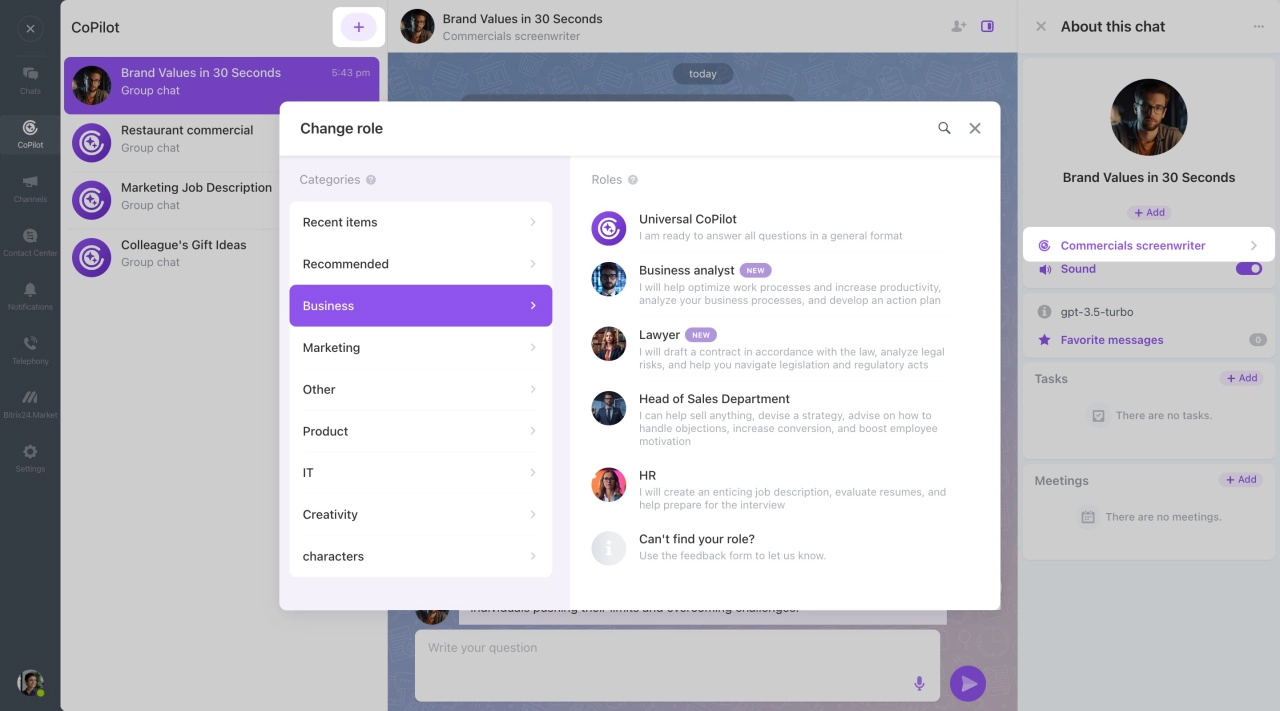Select the IT category
The image size is (1280, 711).
pyautogui.click(x=420, y=473)
